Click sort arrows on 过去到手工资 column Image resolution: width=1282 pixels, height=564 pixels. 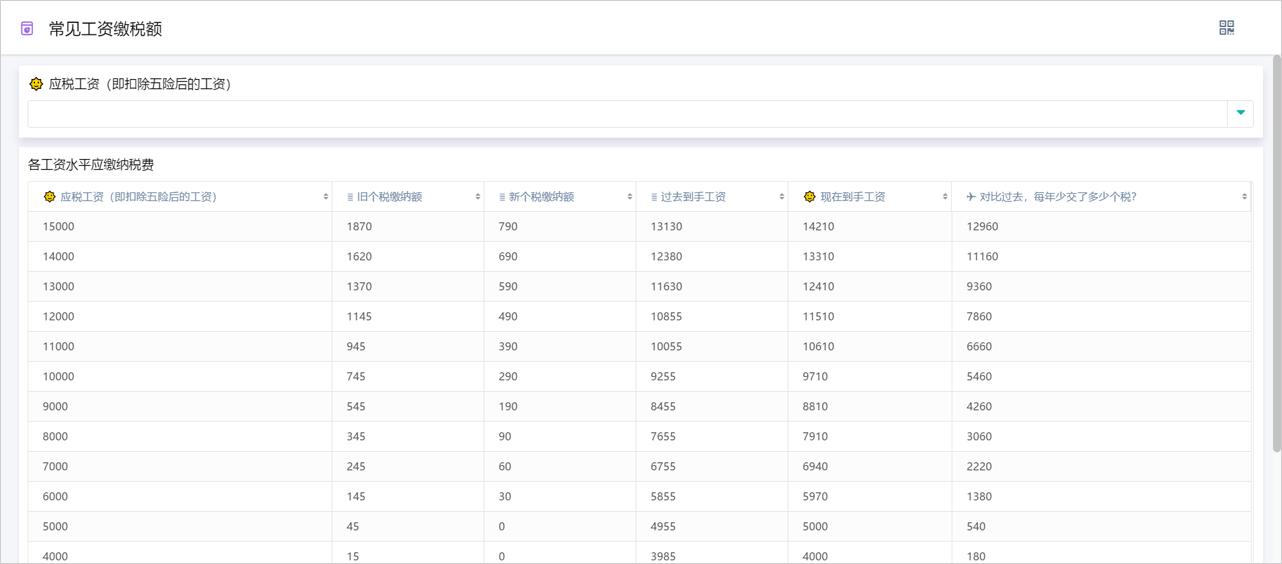click(x=782, y=197)
